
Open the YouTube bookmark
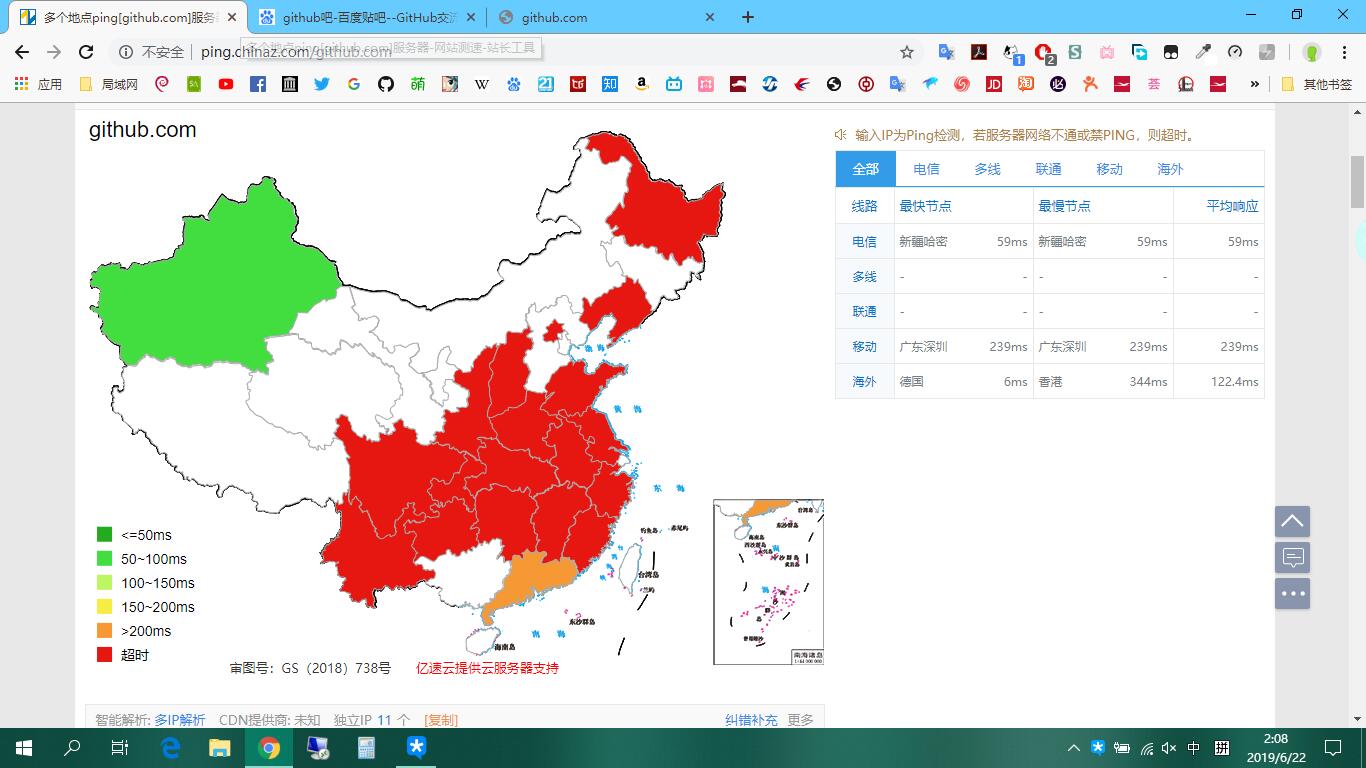(226, 85)
